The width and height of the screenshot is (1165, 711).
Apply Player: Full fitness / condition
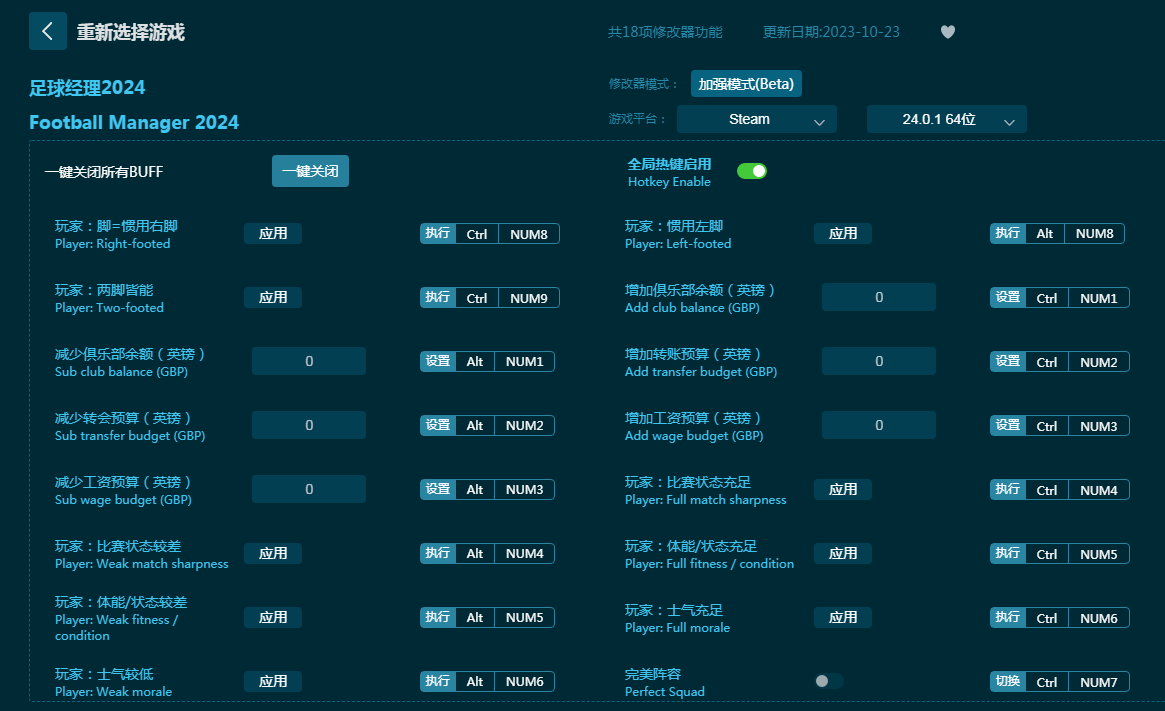tap(843, 553)
